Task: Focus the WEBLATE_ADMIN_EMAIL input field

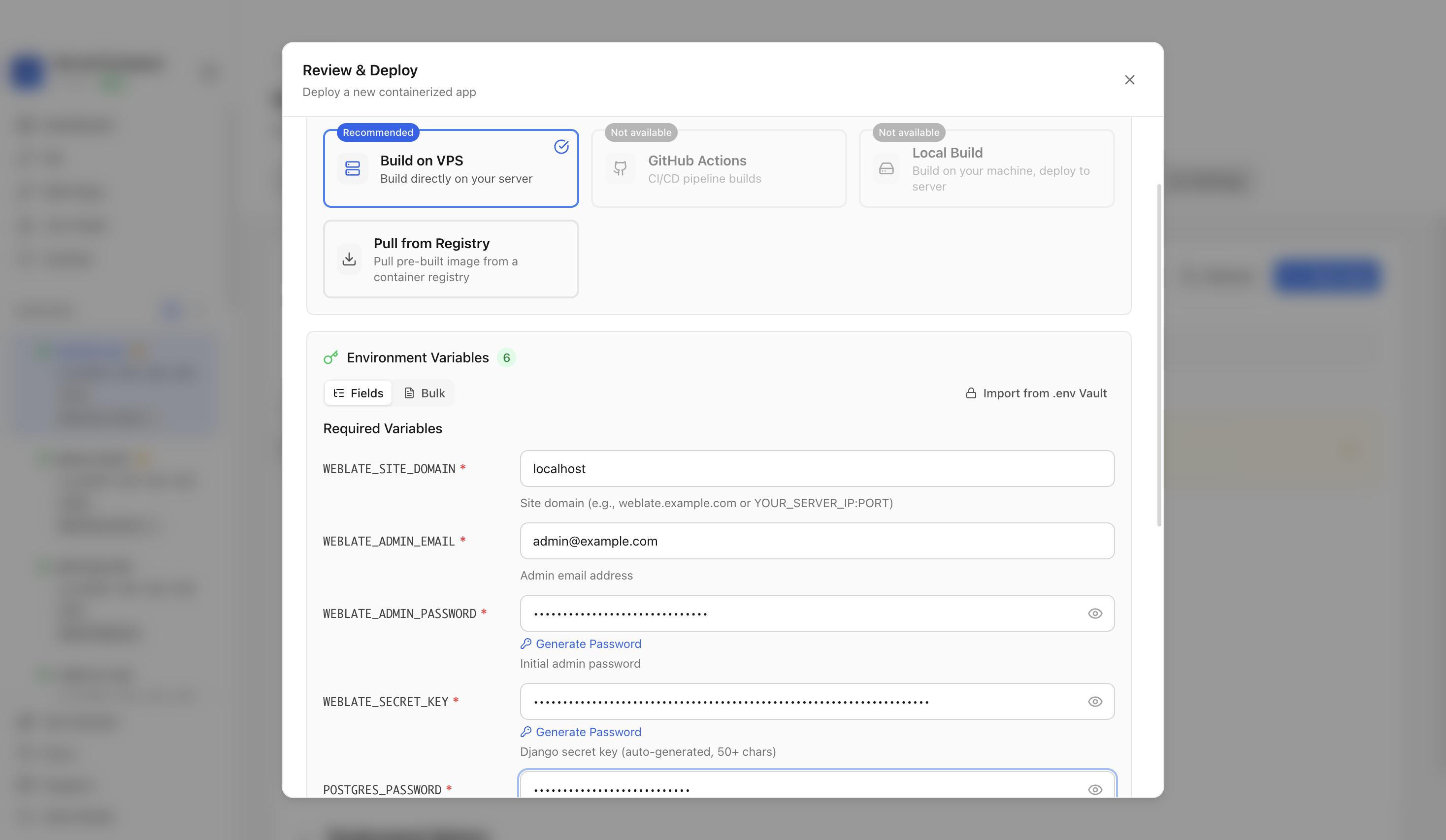Action: [817, 541]
